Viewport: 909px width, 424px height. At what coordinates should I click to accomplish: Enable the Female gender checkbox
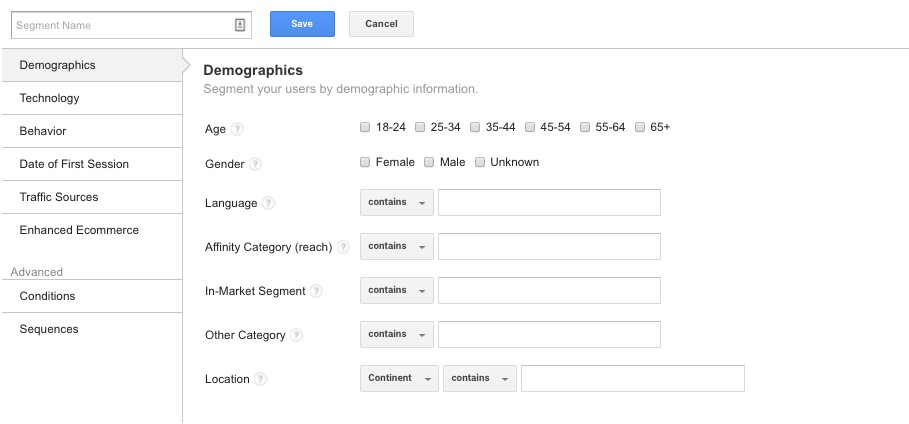pos(366,162)
